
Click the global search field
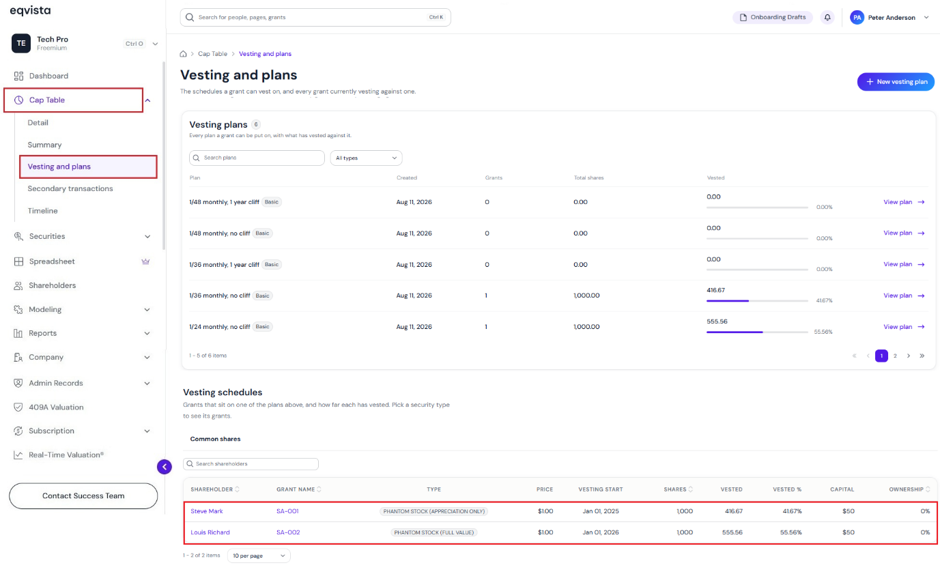pyautogui.click(x=315, y=17)
